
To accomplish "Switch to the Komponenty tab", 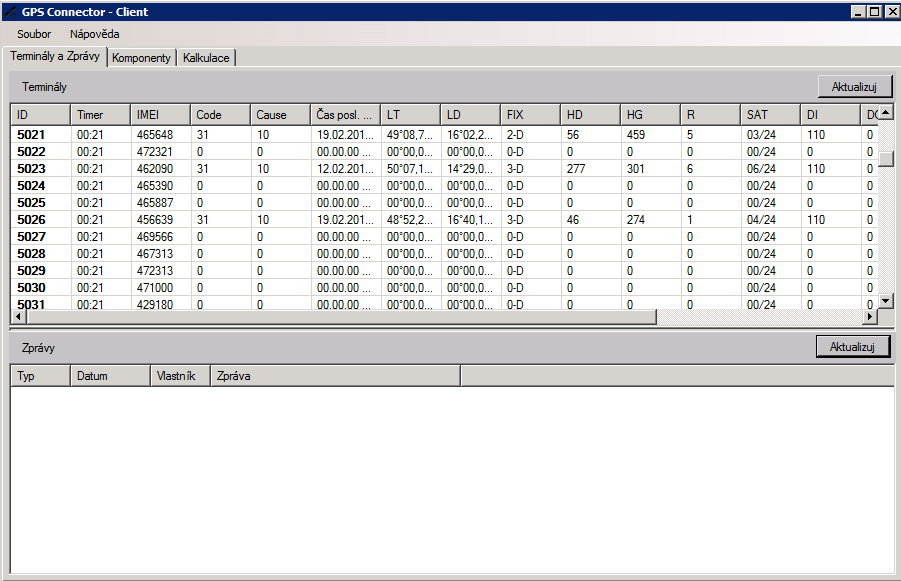I will click(141, 58).
